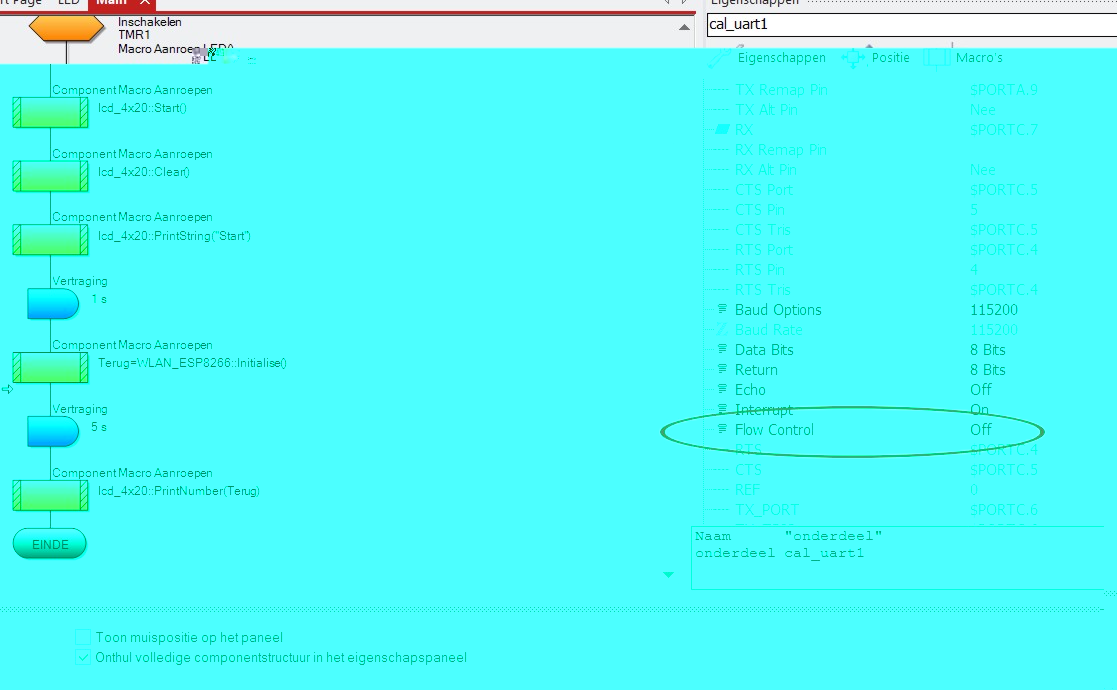
Task: Change the Interrupt On value
Action: [x=979, y=409]
